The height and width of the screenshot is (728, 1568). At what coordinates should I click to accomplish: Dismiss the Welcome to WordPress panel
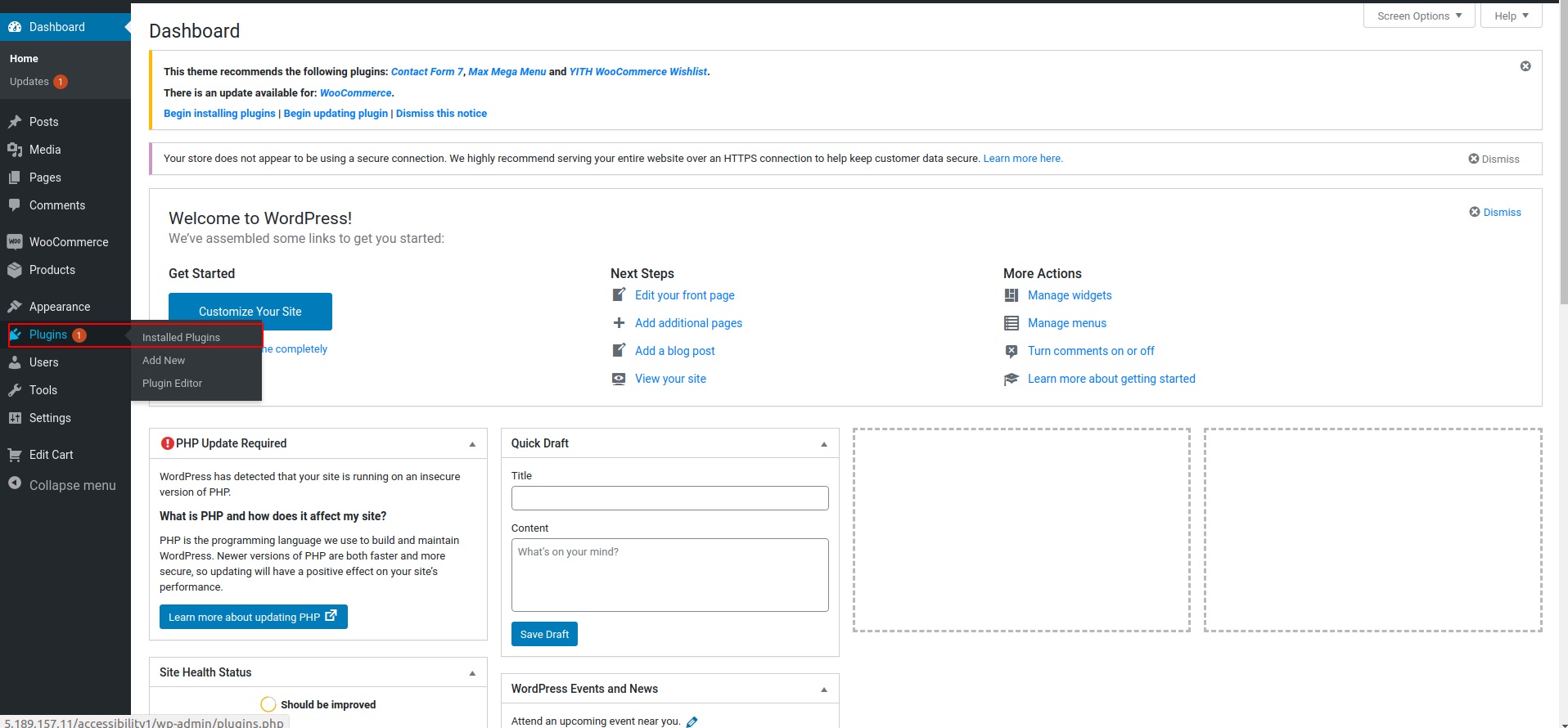(x=1494, y=212)
